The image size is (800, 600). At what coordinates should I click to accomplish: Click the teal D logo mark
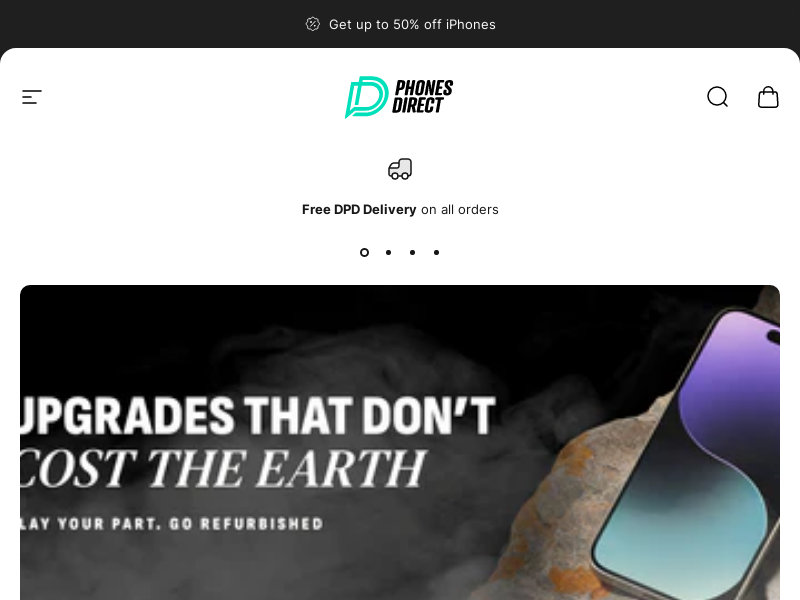pyautogui.click(x=366, y=97)
